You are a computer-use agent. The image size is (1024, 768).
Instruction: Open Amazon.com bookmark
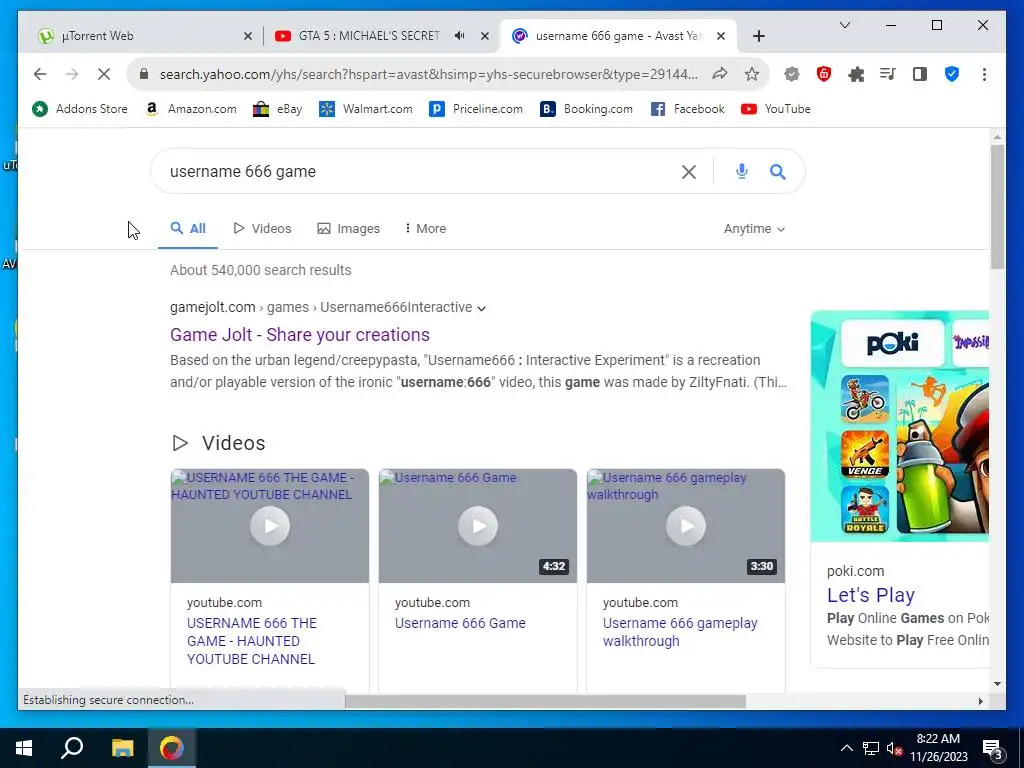[x=191, y=109]
